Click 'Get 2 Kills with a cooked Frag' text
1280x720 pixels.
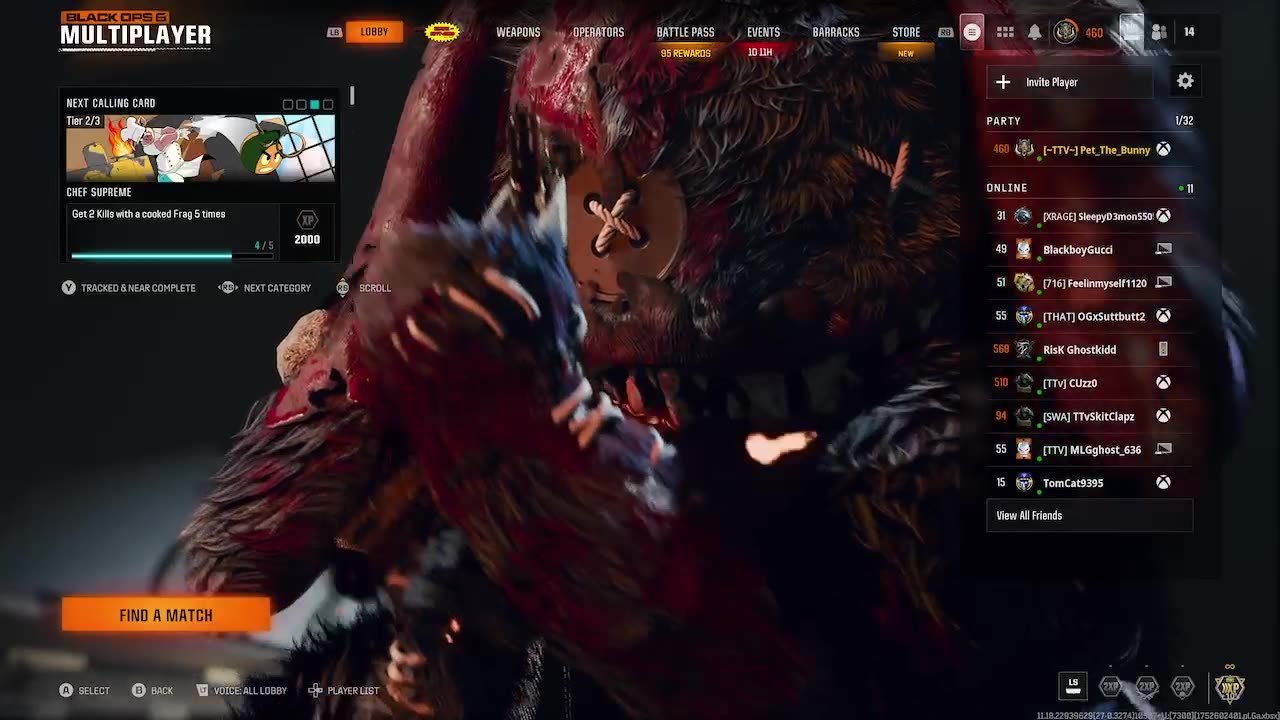pos(148,214)
